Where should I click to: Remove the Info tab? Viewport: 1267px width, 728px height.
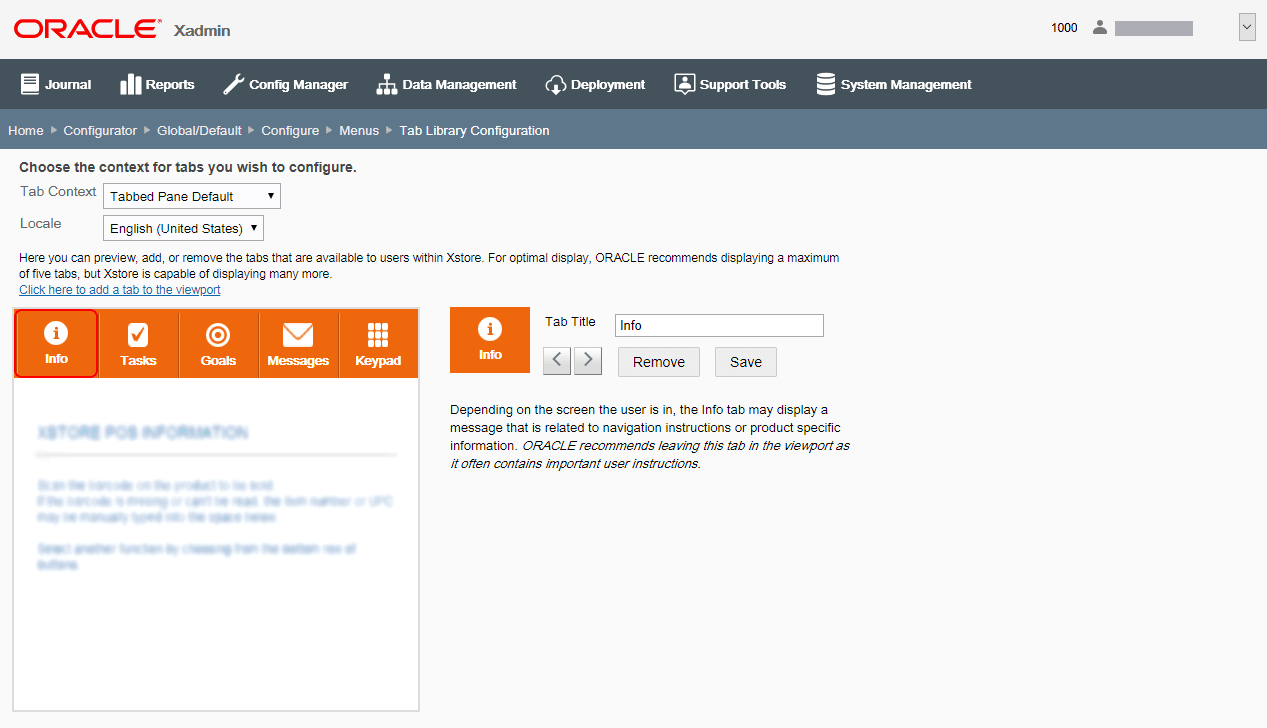pos(658,361)
